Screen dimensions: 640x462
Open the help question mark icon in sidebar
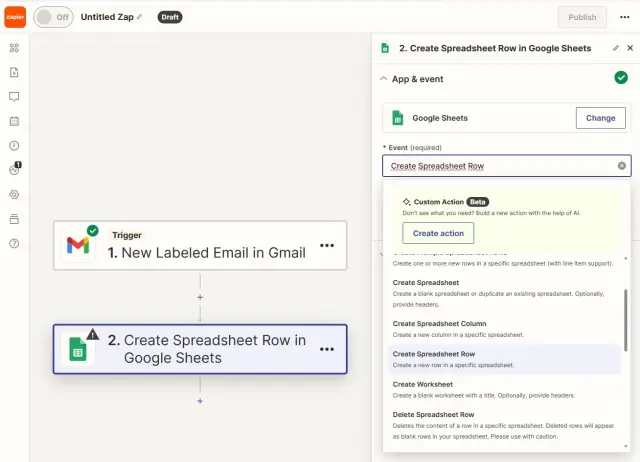[14, 243]
